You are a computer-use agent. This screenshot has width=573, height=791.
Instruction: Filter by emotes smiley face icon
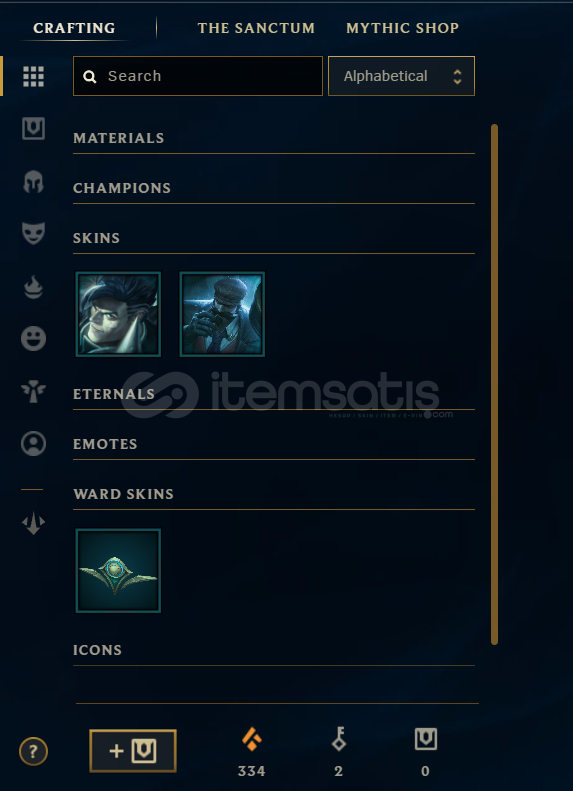click(33, 338)
